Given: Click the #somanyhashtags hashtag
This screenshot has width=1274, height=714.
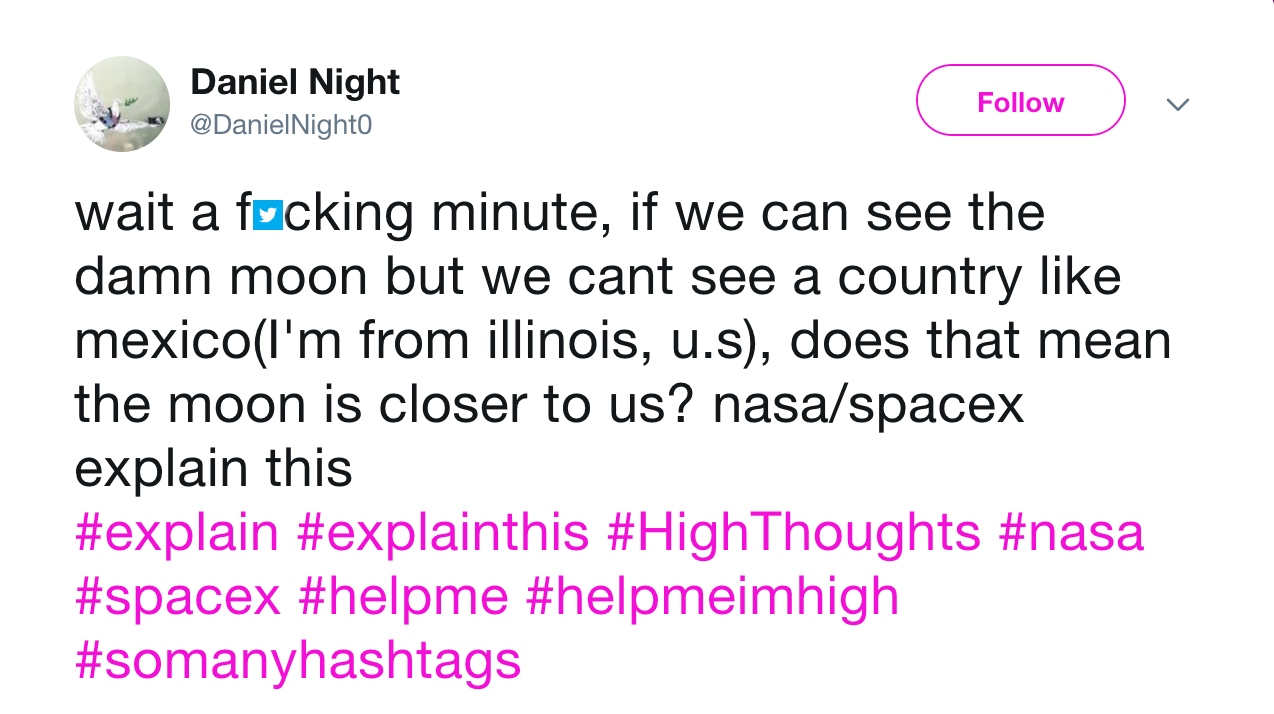Looking at the screenshot, I should coord(297,659).
